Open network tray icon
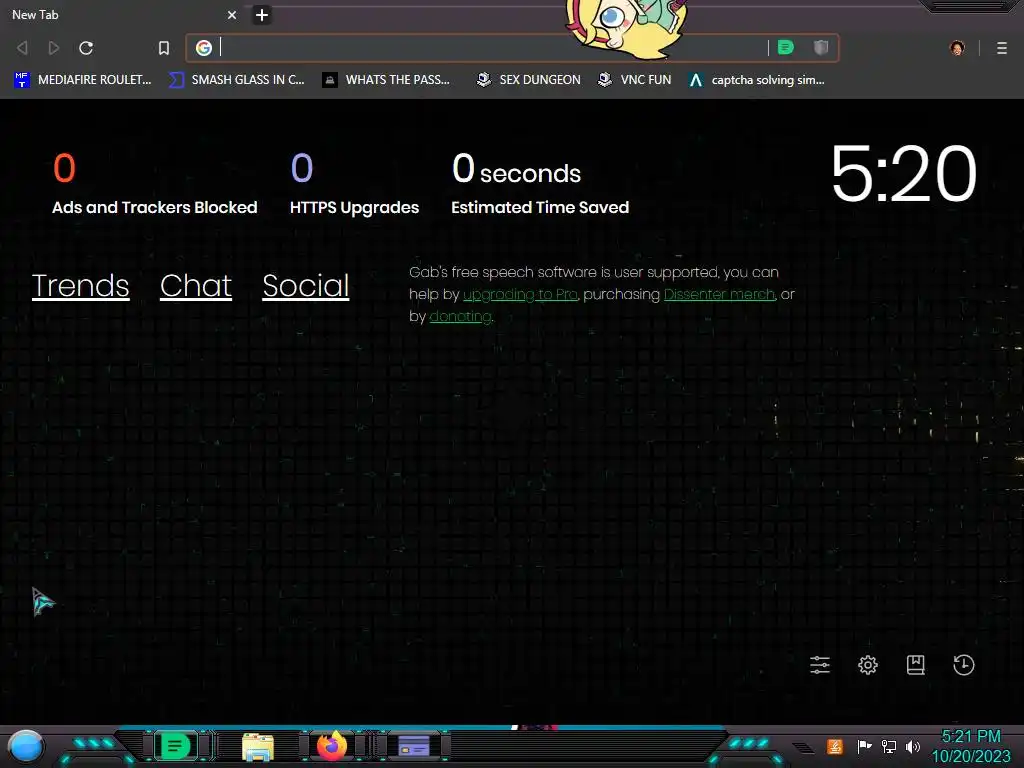Screen dimensions: 1024x768 888,746
